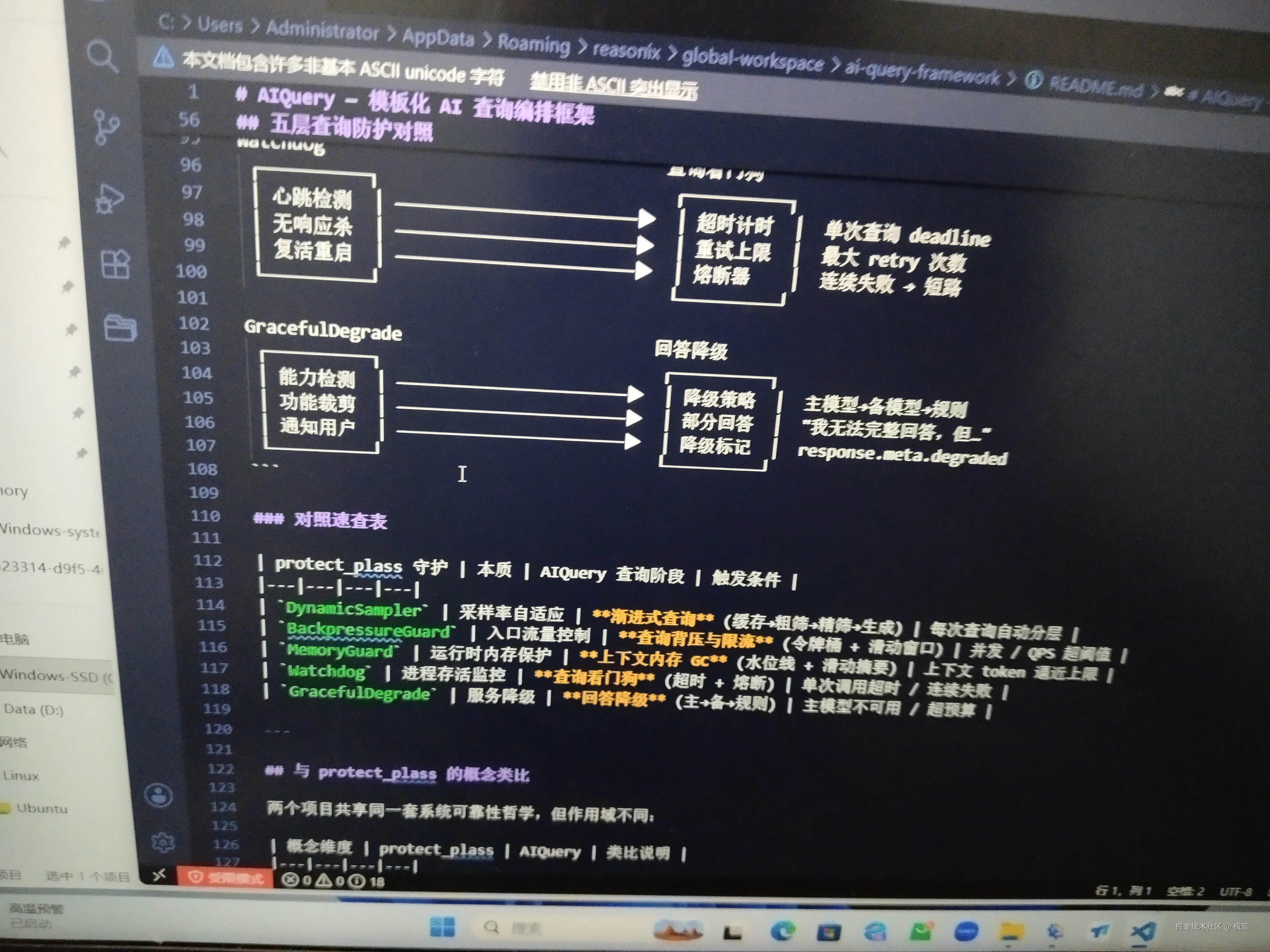Click the ai-query-framework breadcrumb segment
Image resolution: width=1270 pixels, height=952 pixels.
click(x=922, y=72)
